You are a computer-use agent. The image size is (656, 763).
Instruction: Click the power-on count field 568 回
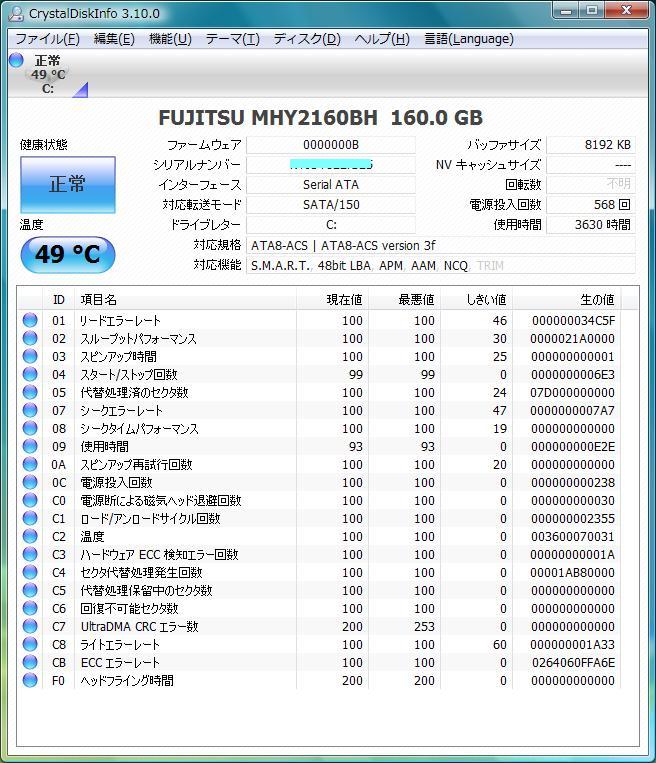click(x=591, y=205)
